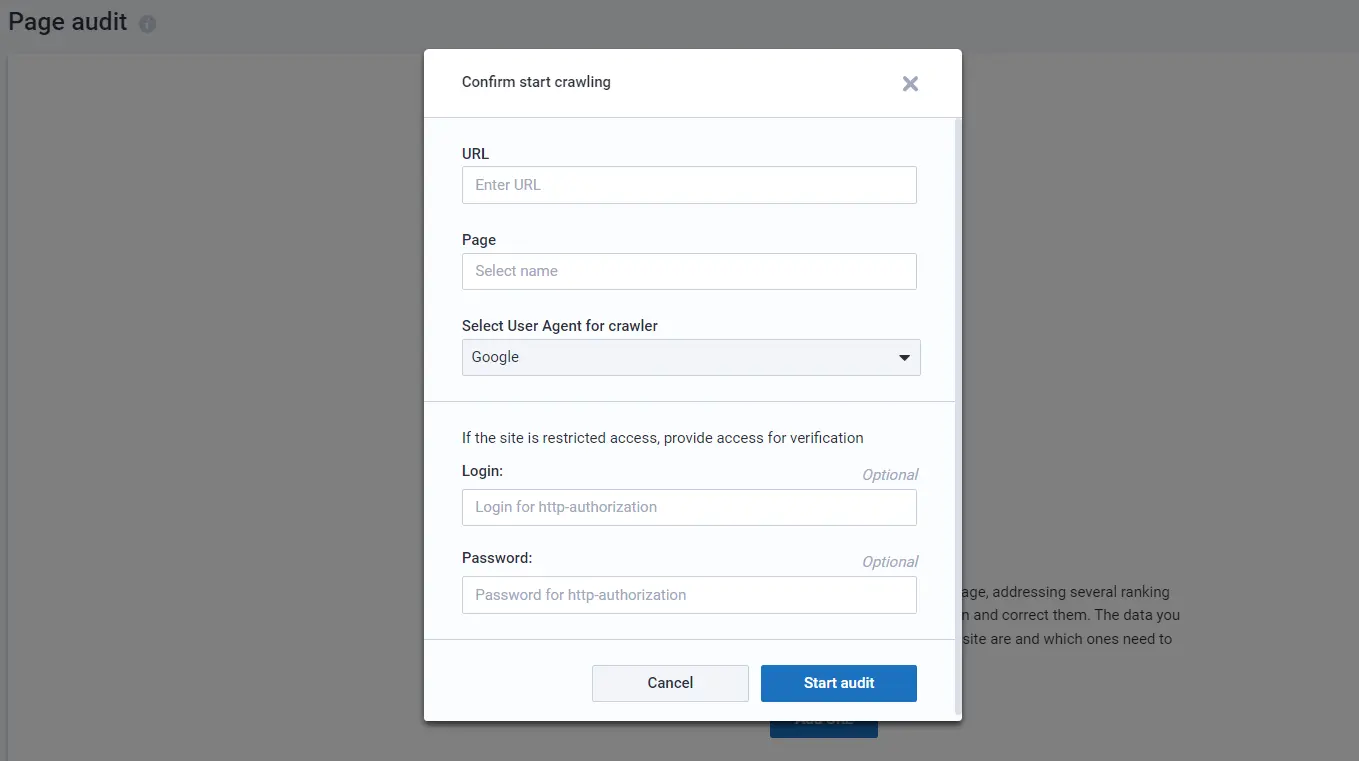Image resolution: width=1359 pixels, height=761 pixels.
Task: Click the Optional label beside Password
Action: pos(889,561)
